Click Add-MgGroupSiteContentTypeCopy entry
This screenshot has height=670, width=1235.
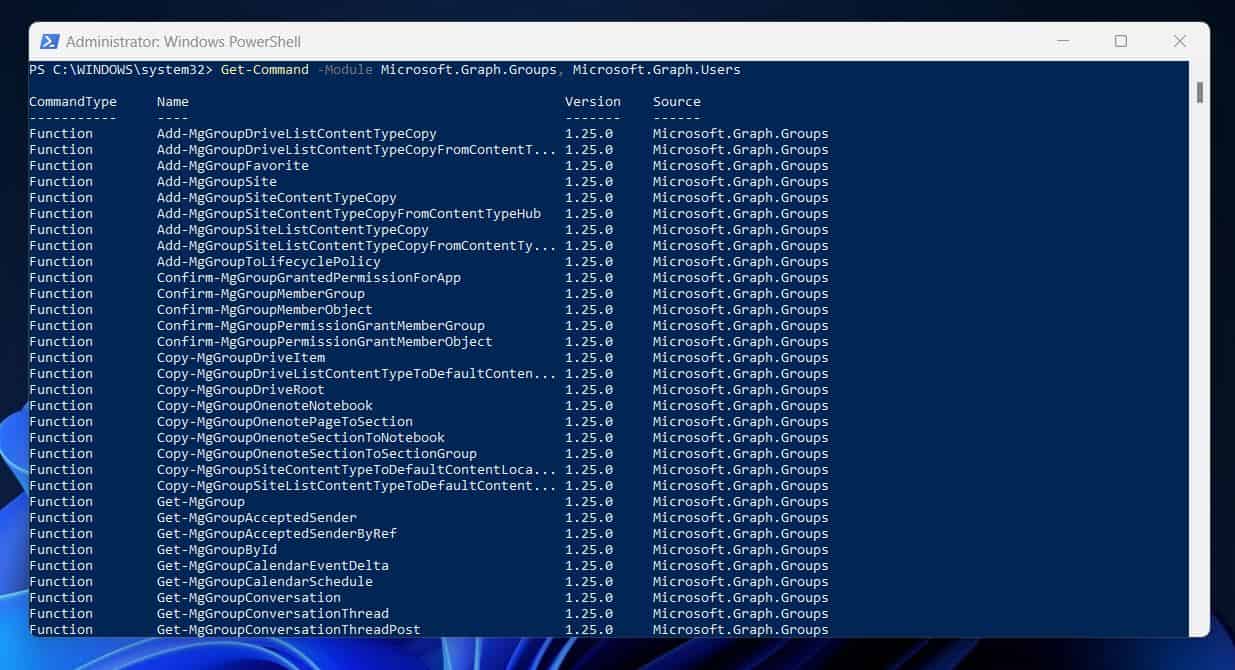[277, 198]
